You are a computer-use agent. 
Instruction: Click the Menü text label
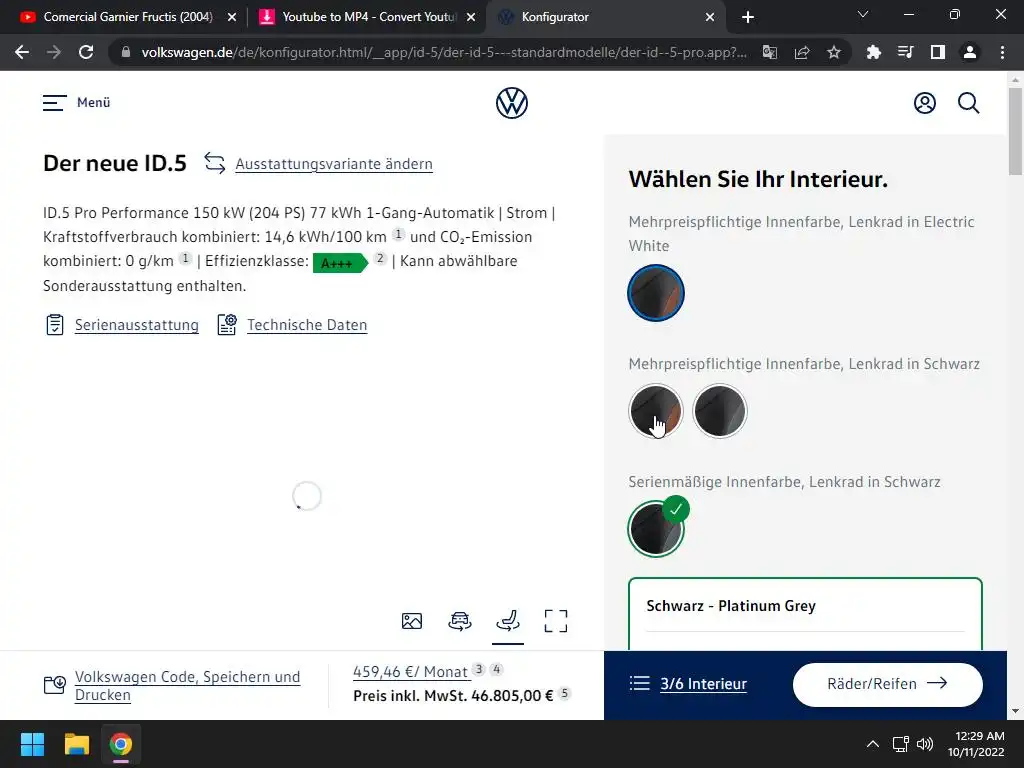point(93,103)
